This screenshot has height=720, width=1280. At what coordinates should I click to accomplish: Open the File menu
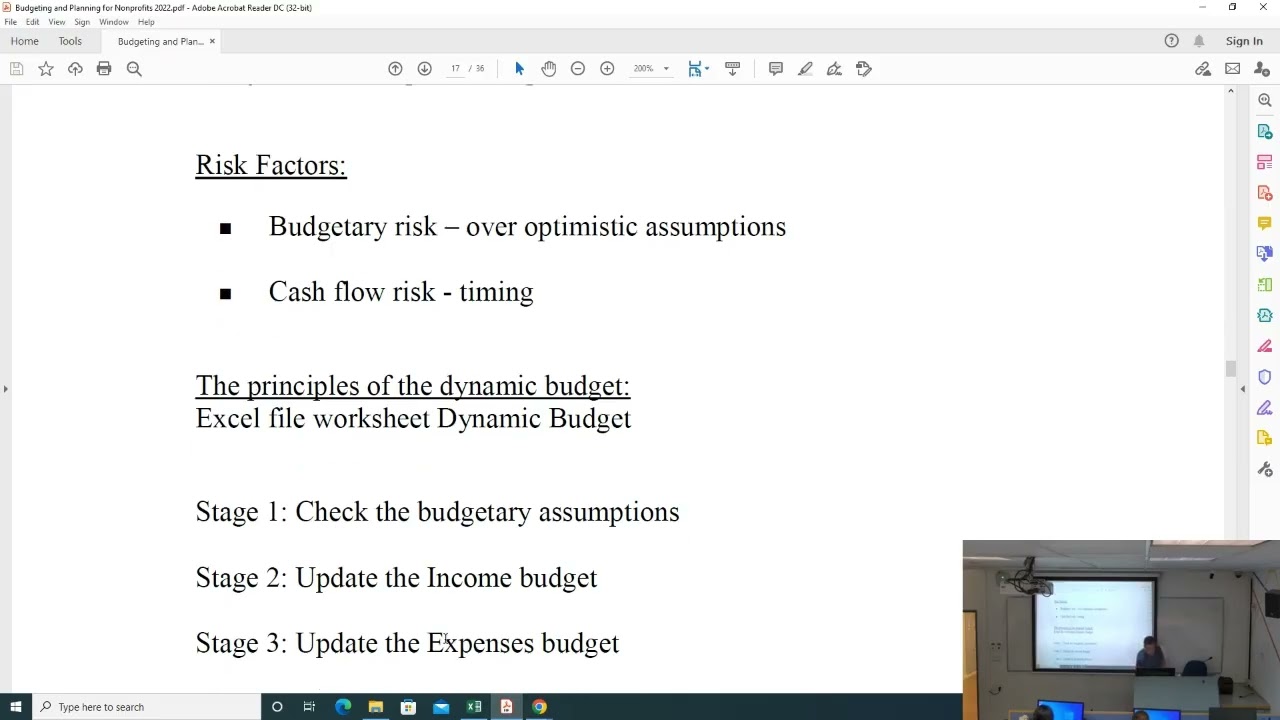pyautogui.click(x=10, y=22)
